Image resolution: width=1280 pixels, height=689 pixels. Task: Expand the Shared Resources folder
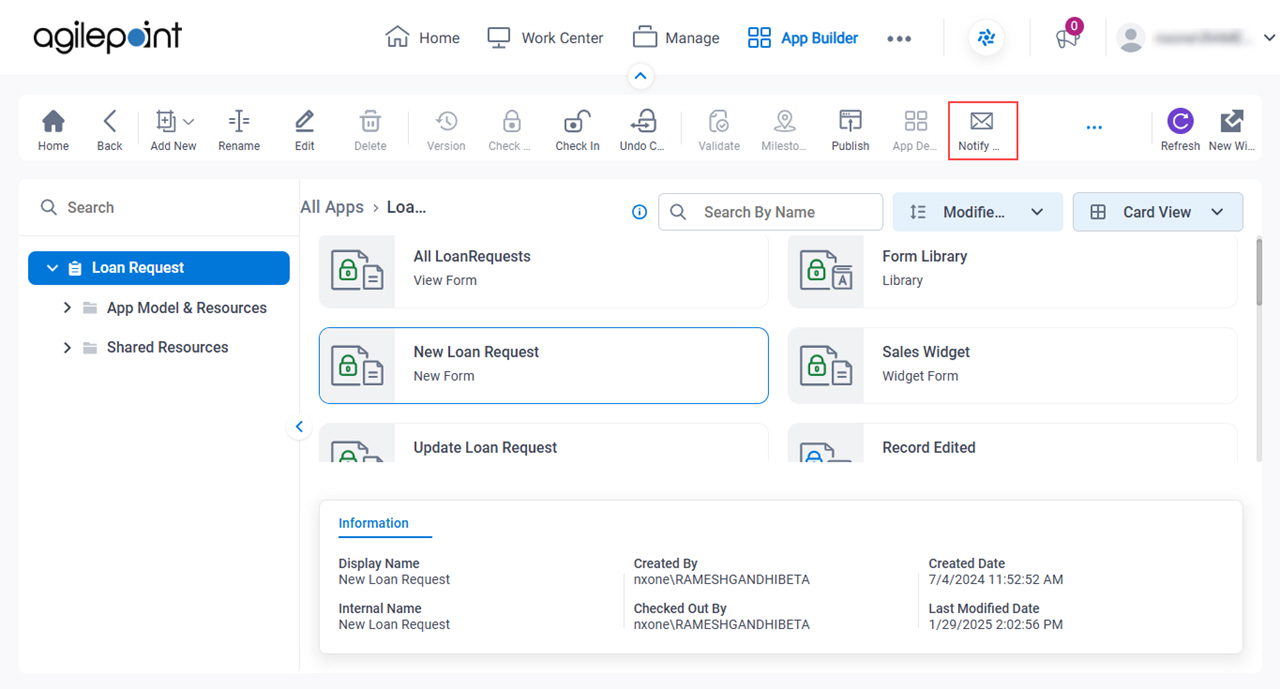[x=67, y=348]
